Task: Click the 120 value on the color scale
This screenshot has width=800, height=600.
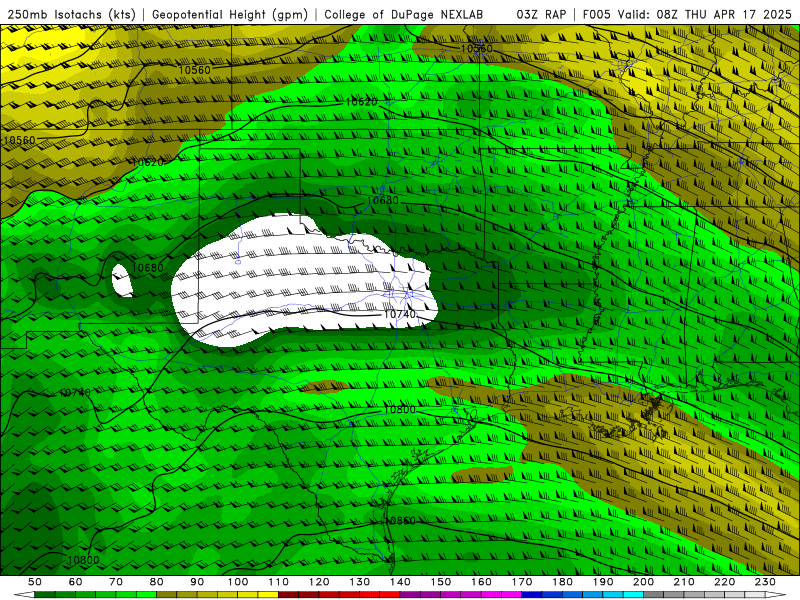Action: 319,582
